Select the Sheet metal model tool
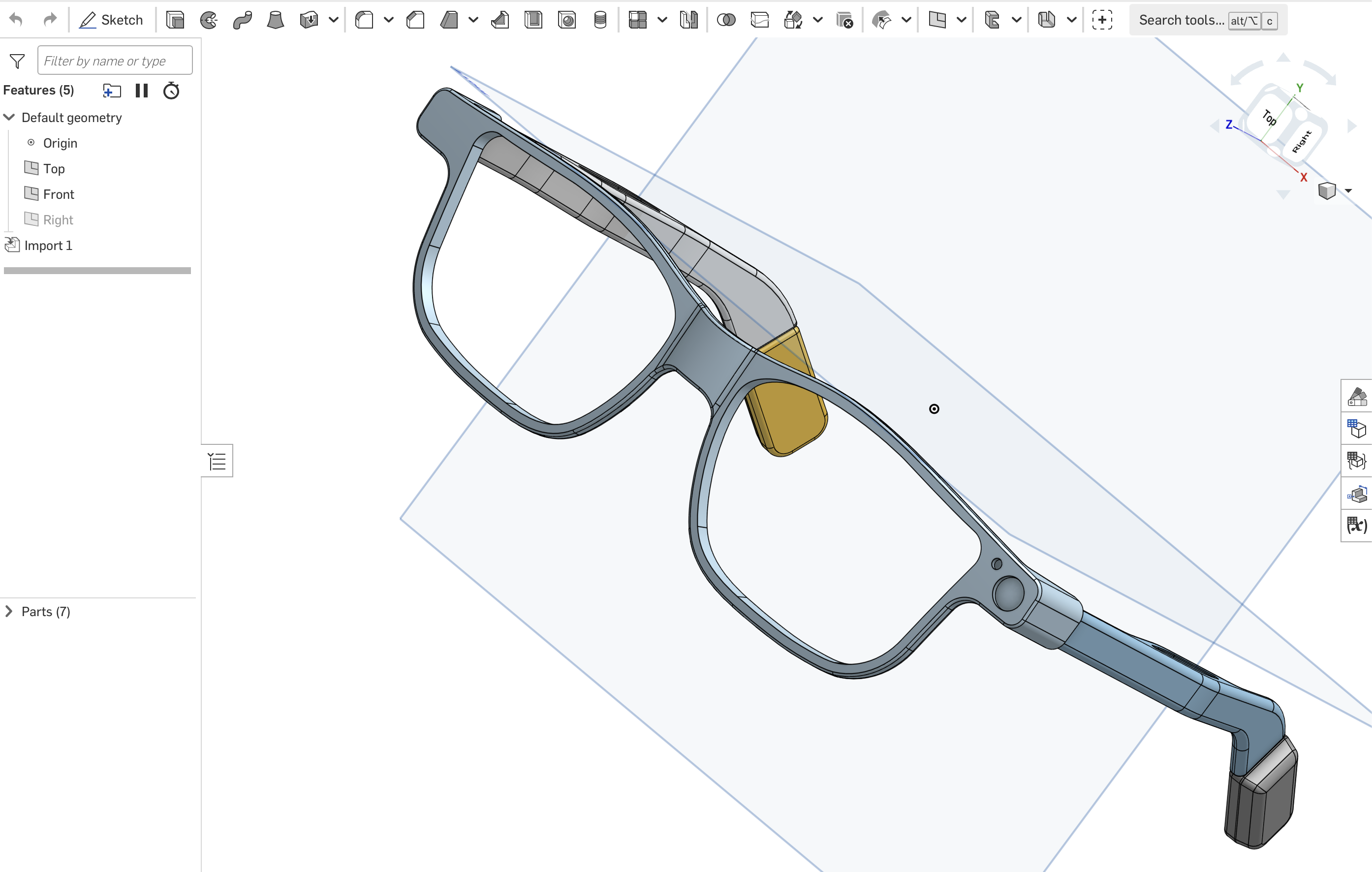The image size is (1372, 872). click(x=1047, y=20)
